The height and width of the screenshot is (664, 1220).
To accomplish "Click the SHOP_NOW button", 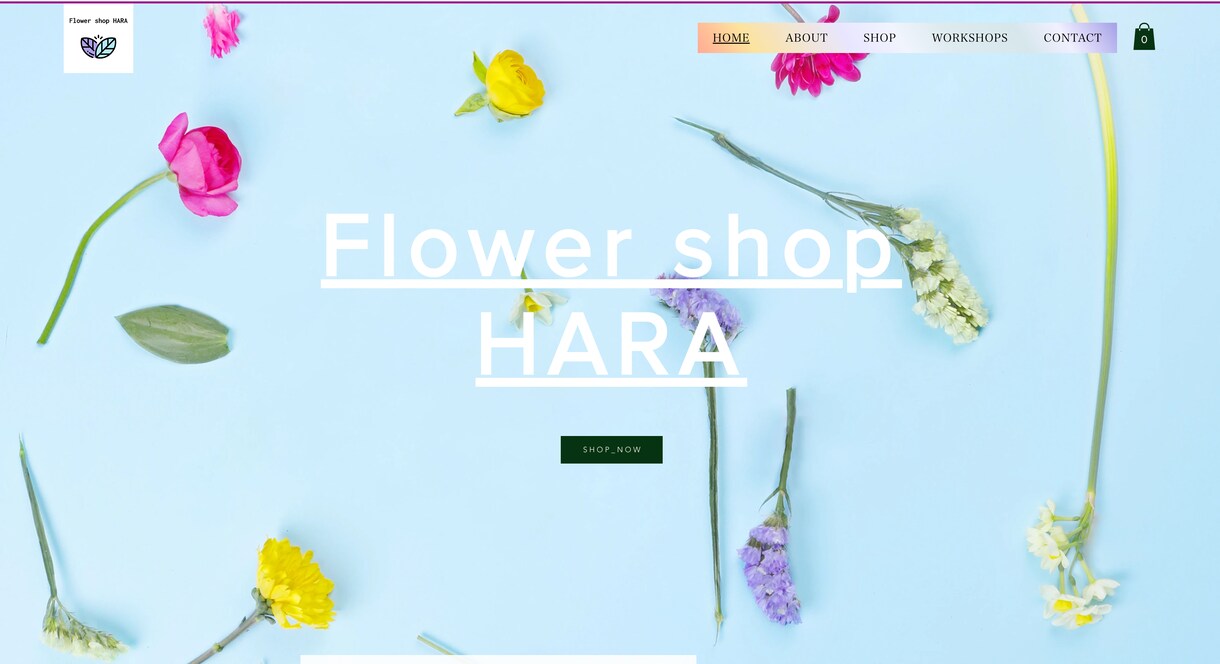I will (611, 450).
